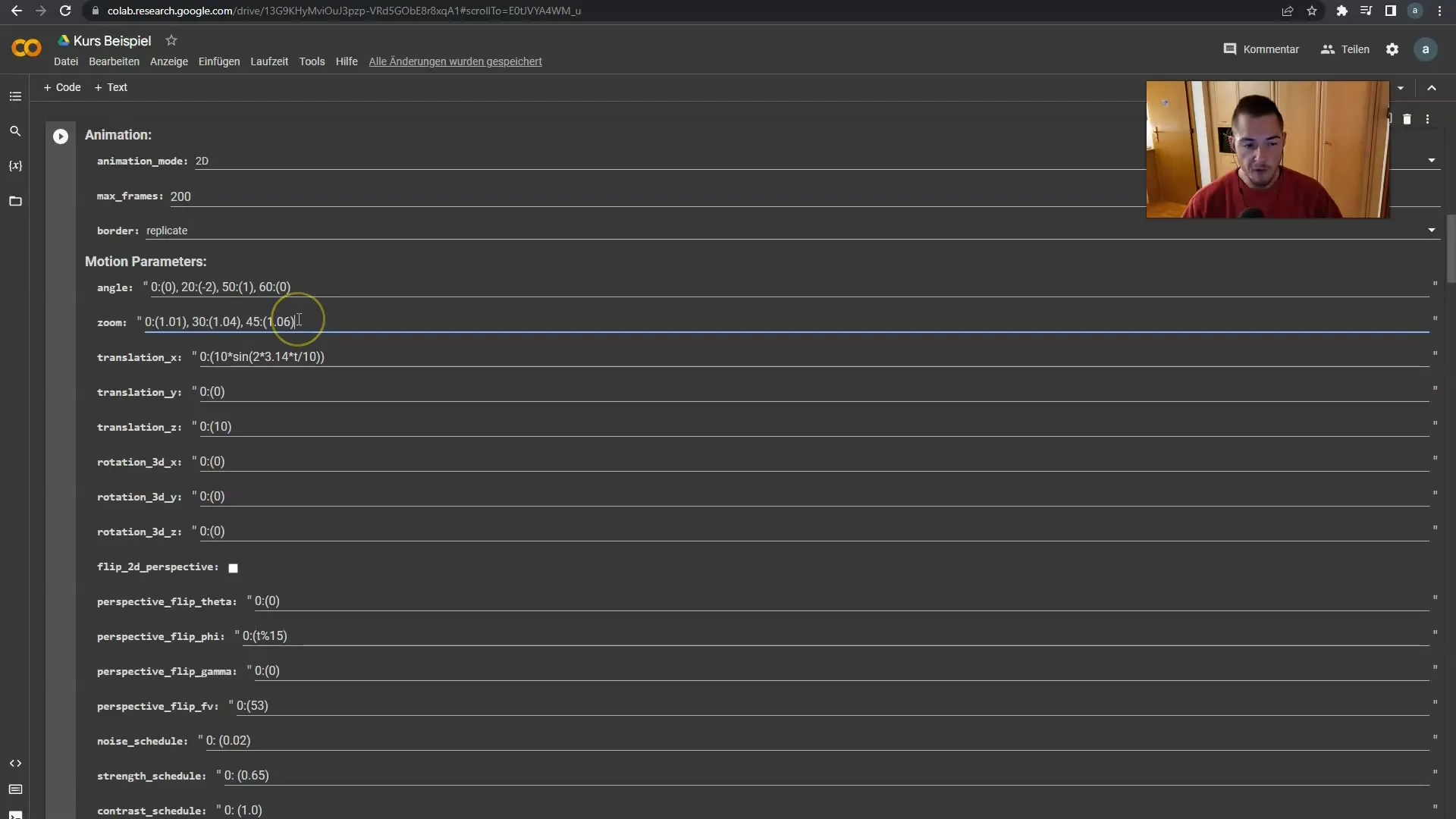Viewport: 1456px width, 819px height.
Task: Add a new Text cell
Action: [111, 87]
